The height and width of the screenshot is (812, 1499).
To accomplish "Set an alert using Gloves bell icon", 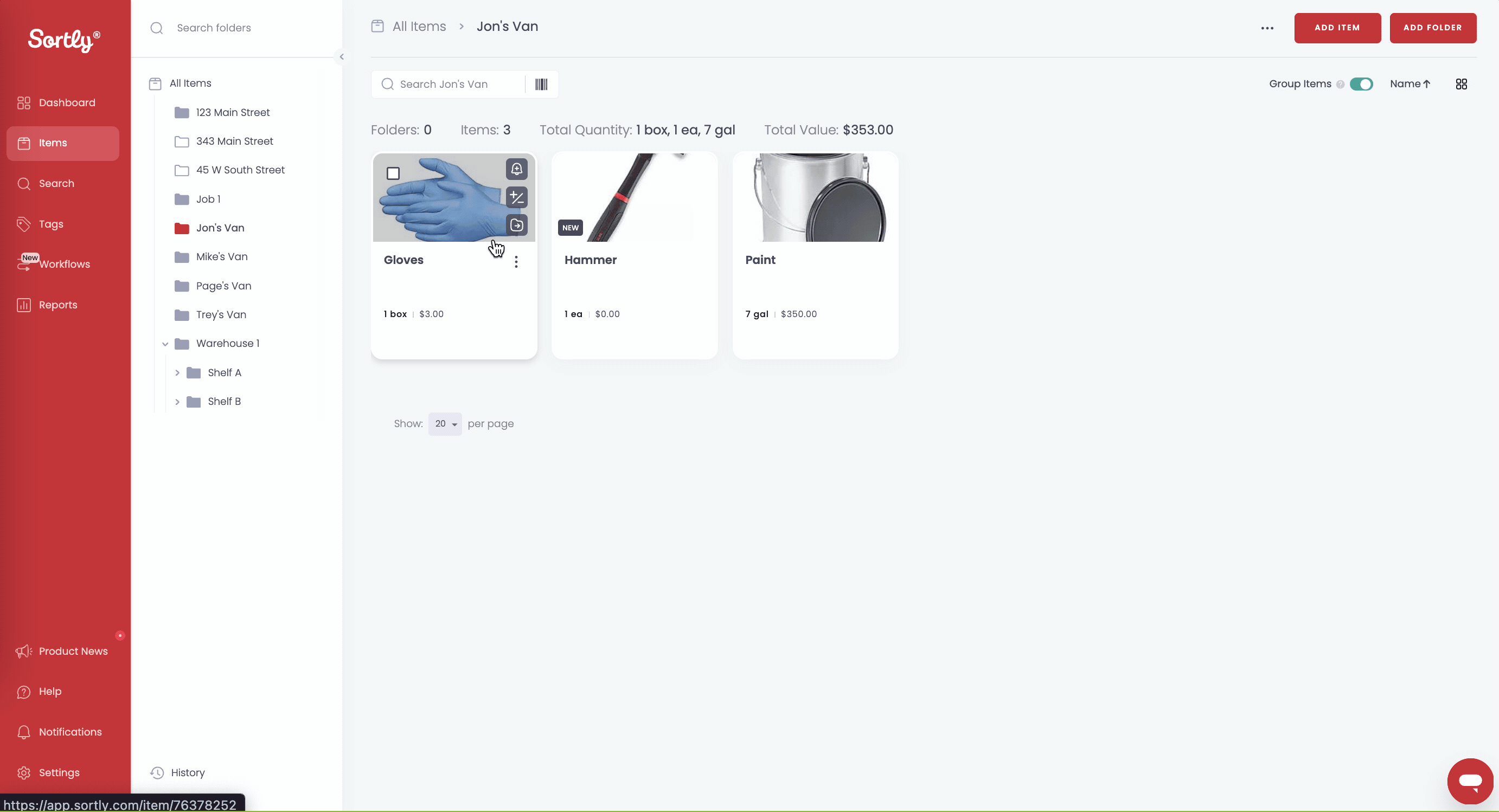I will tap(517, 169).
